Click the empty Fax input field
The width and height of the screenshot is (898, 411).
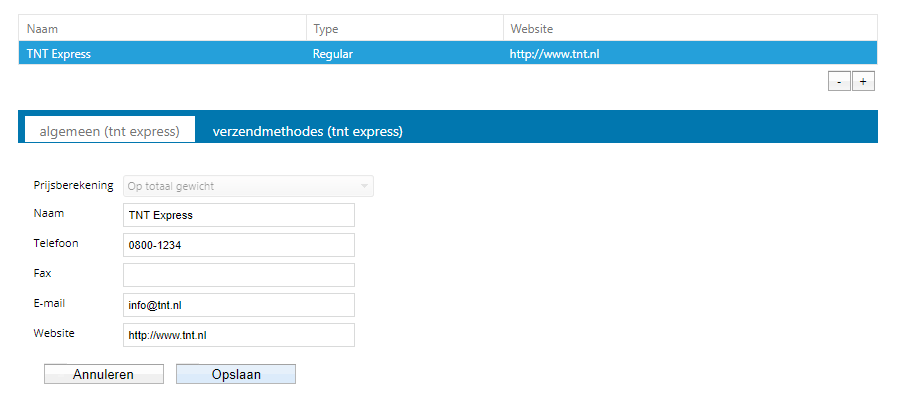239,275
